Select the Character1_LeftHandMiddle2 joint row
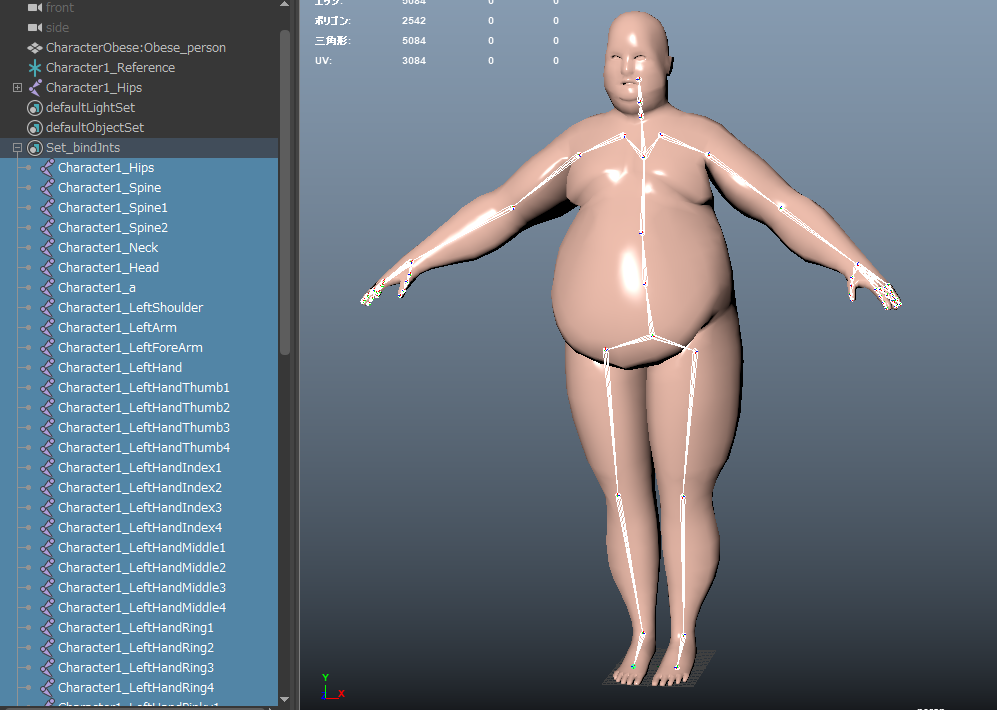The image size is (997, 710). point(139,568)
